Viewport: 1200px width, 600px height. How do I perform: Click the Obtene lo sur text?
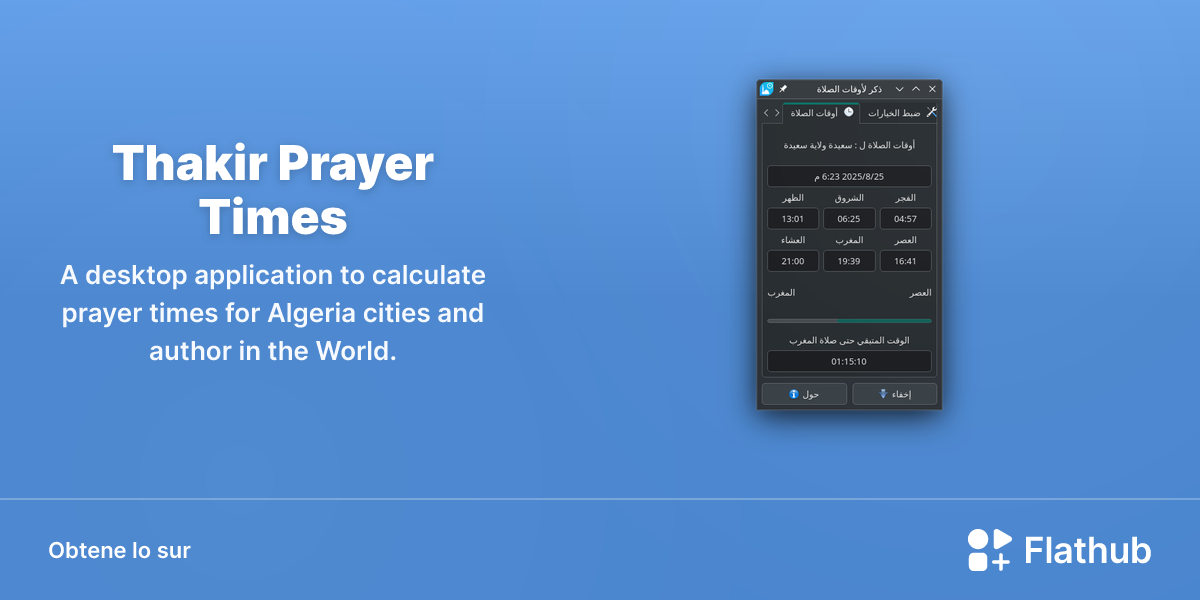pos(119,550)
